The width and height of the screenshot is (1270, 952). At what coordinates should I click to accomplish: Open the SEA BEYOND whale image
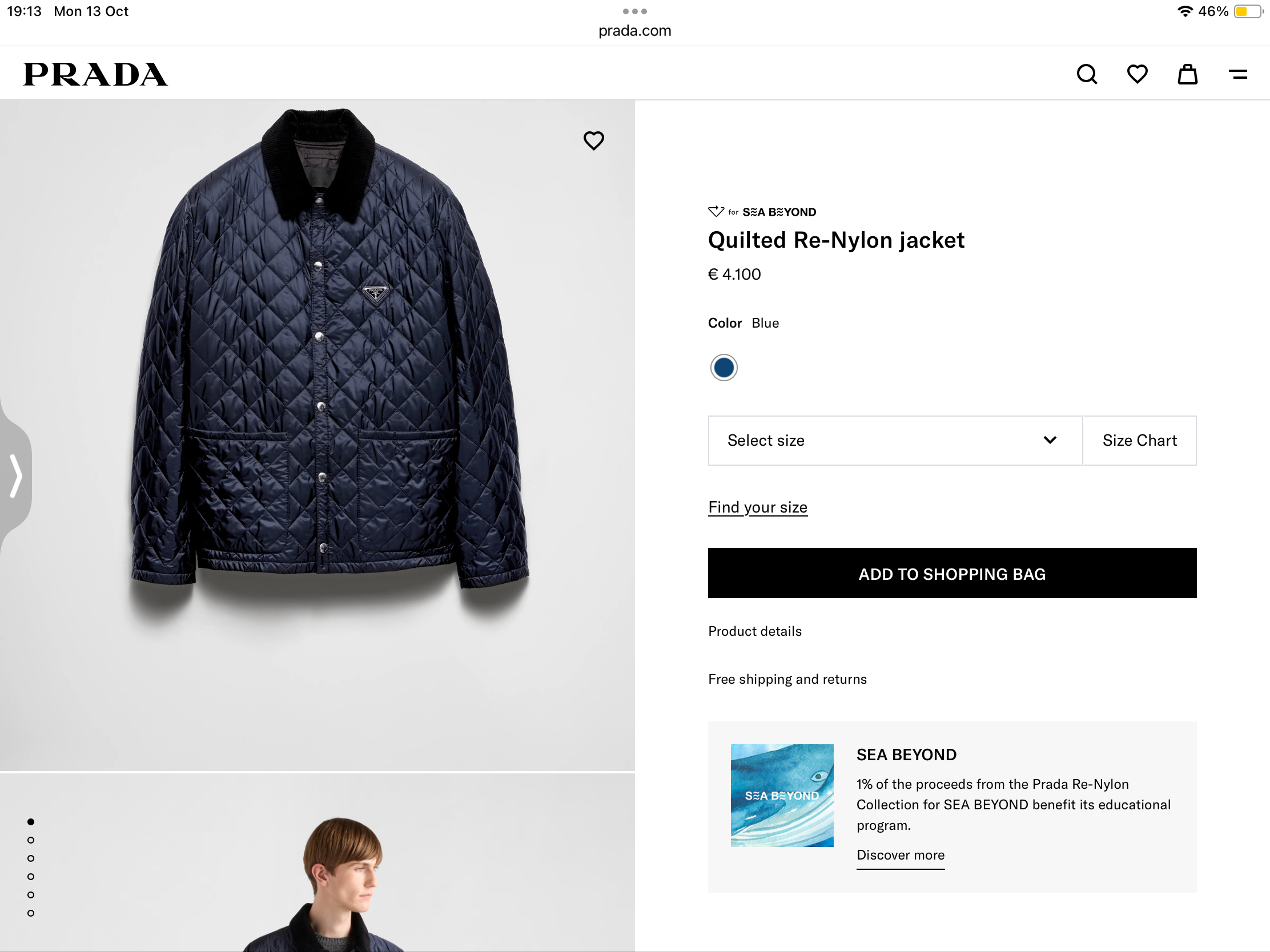pyautogui.click(x=781, y=796)
